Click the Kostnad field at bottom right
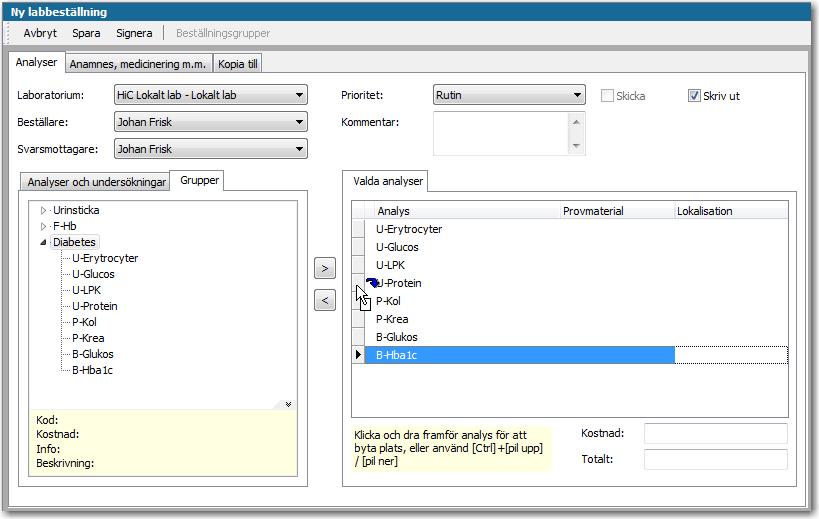 (x=716, y=433)
